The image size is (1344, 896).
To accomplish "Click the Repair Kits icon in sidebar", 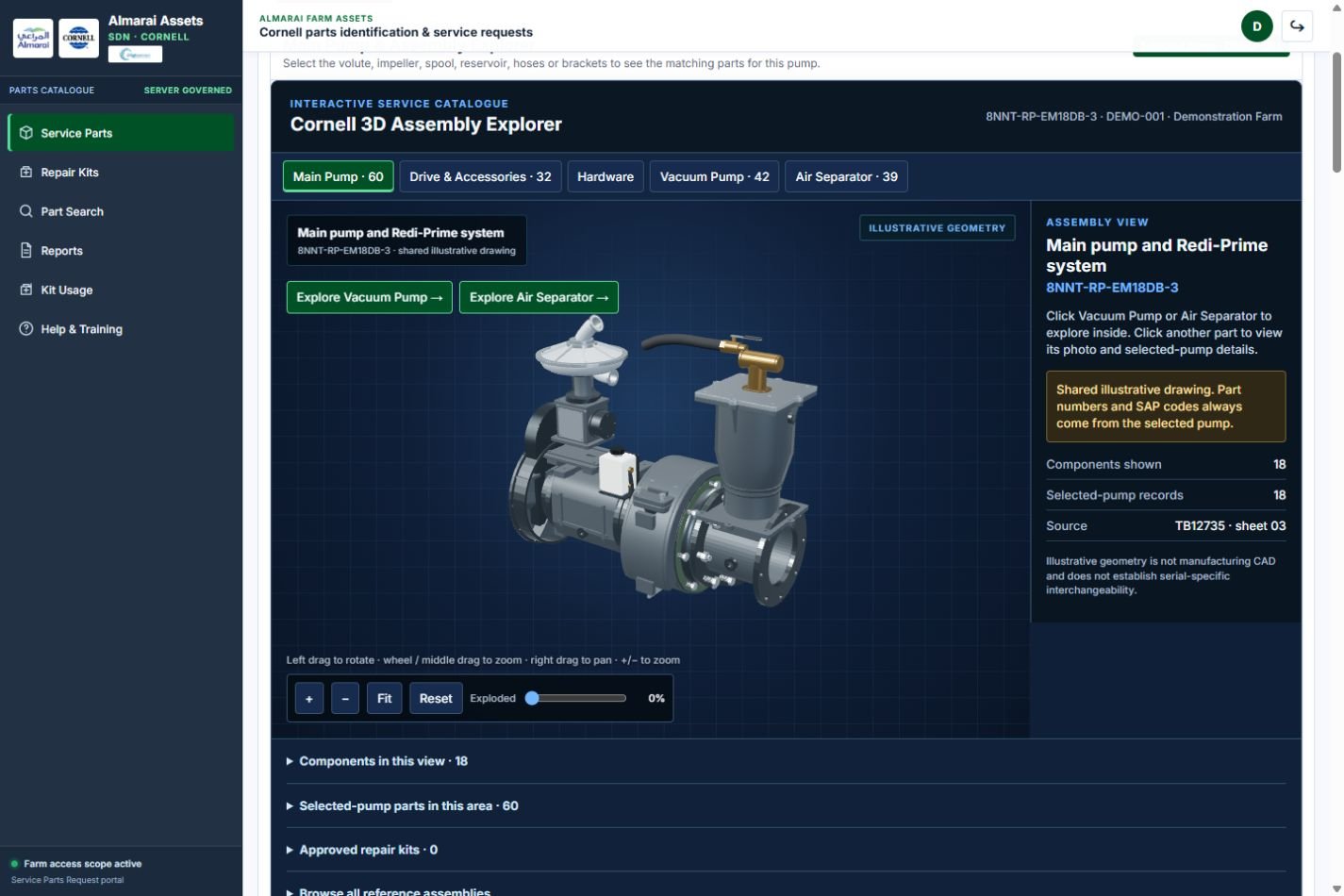I will (x=26, y=173).
